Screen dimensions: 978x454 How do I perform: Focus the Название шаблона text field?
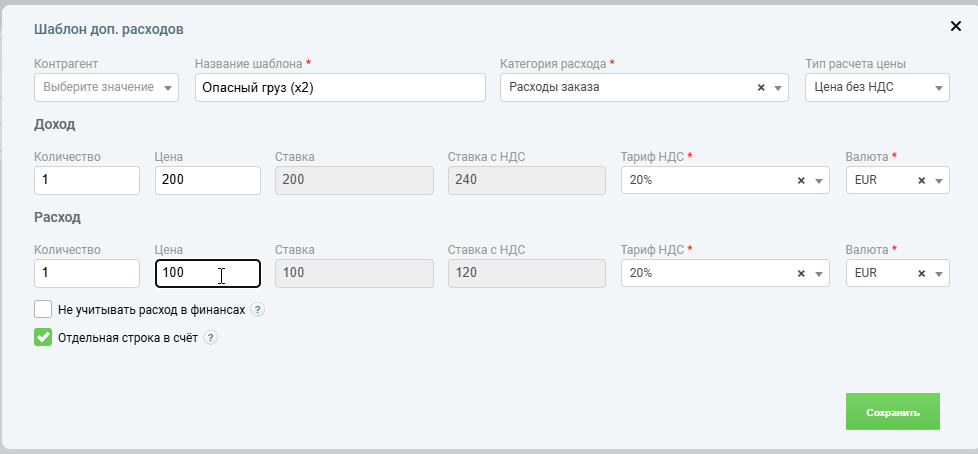pyautogui.click(x=340, y=88)
